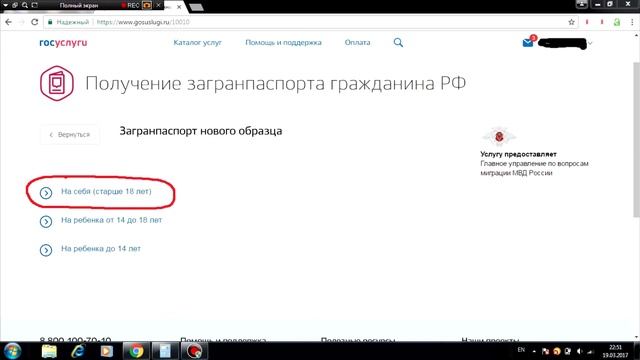Screen dimensions: 640x360
Task: Click the Chrome profile button at window top
Action: [582, 4]
